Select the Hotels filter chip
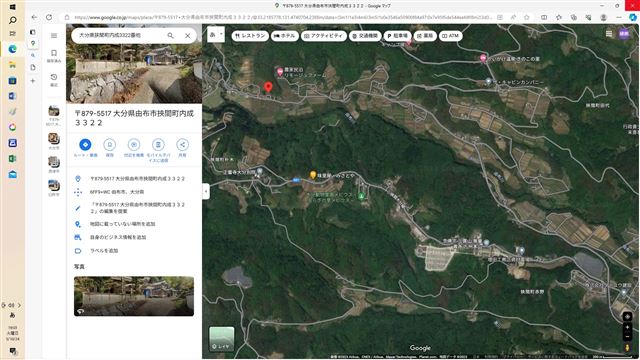Viewport: 640px width, 360px height. [x=285, y=36]
